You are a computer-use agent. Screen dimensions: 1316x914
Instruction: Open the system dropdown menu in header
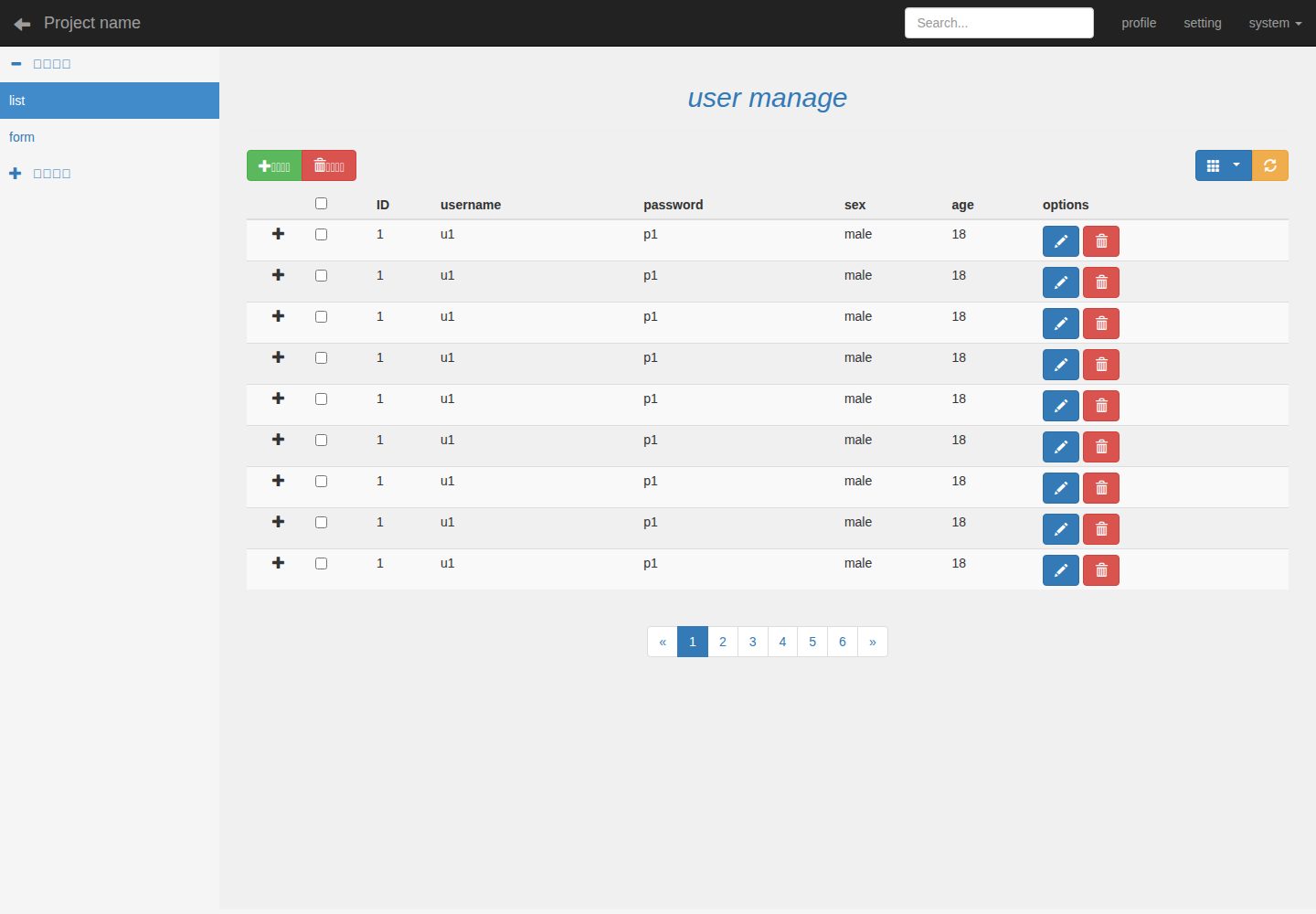[1275, 23]
